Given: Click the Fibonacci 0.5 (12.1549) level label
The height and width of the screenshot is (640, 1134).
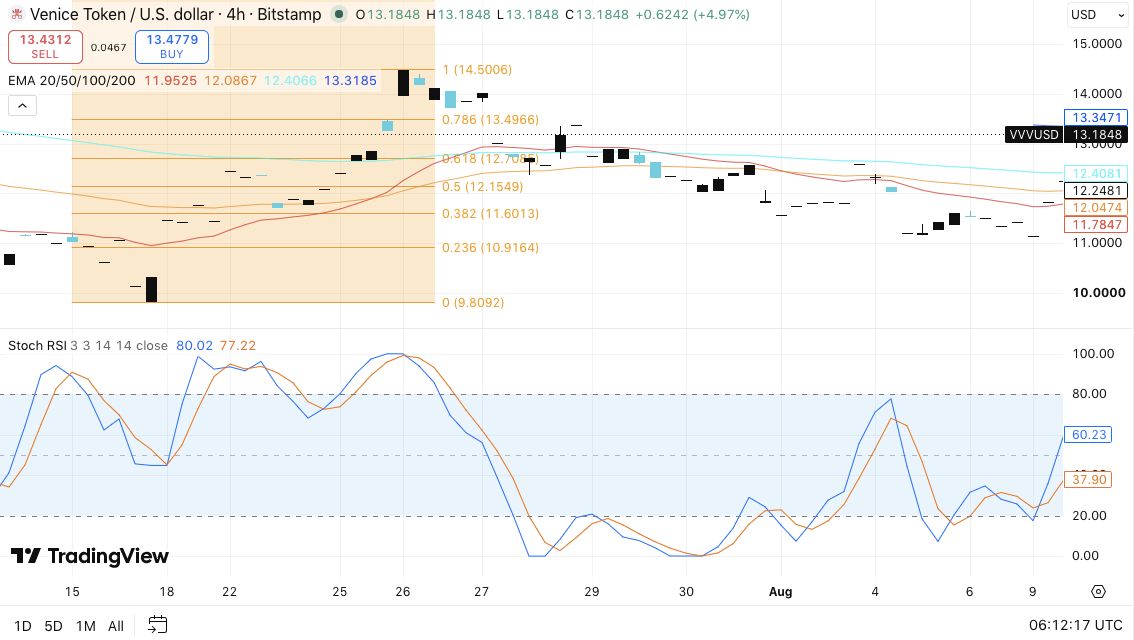Looking at the screenshot, I should (x=482, y=187).
